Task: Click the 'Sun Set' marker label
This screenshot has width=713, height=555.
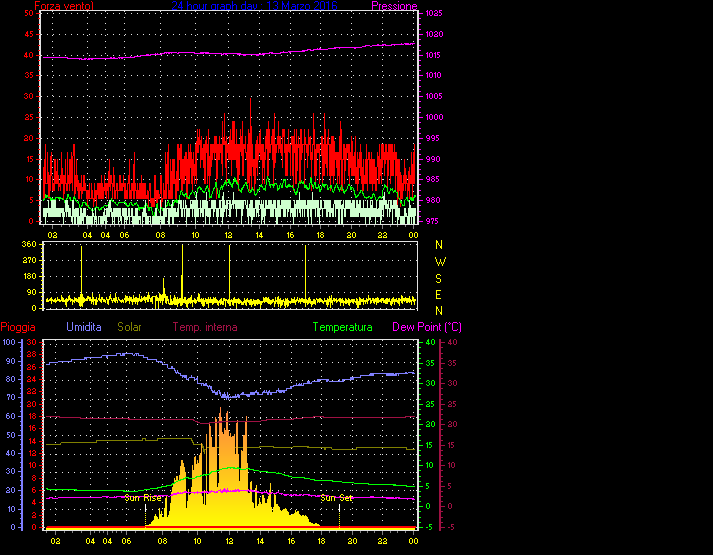Action: 336,498
